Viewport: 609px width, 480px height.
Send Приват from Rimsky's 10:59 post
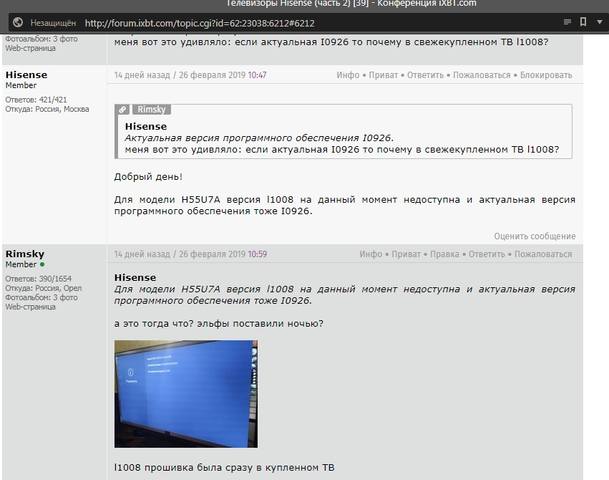406,254
